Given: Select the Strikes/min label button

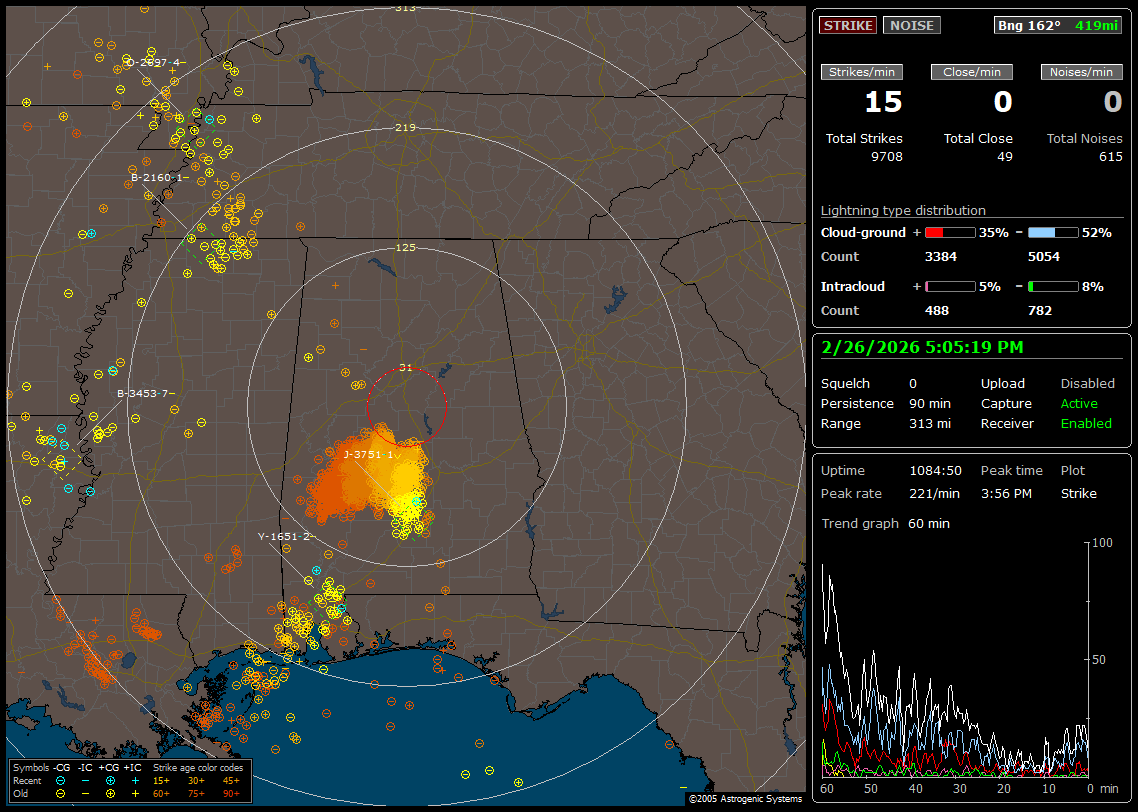Looking at the screenshot, I should click(862, 72).
